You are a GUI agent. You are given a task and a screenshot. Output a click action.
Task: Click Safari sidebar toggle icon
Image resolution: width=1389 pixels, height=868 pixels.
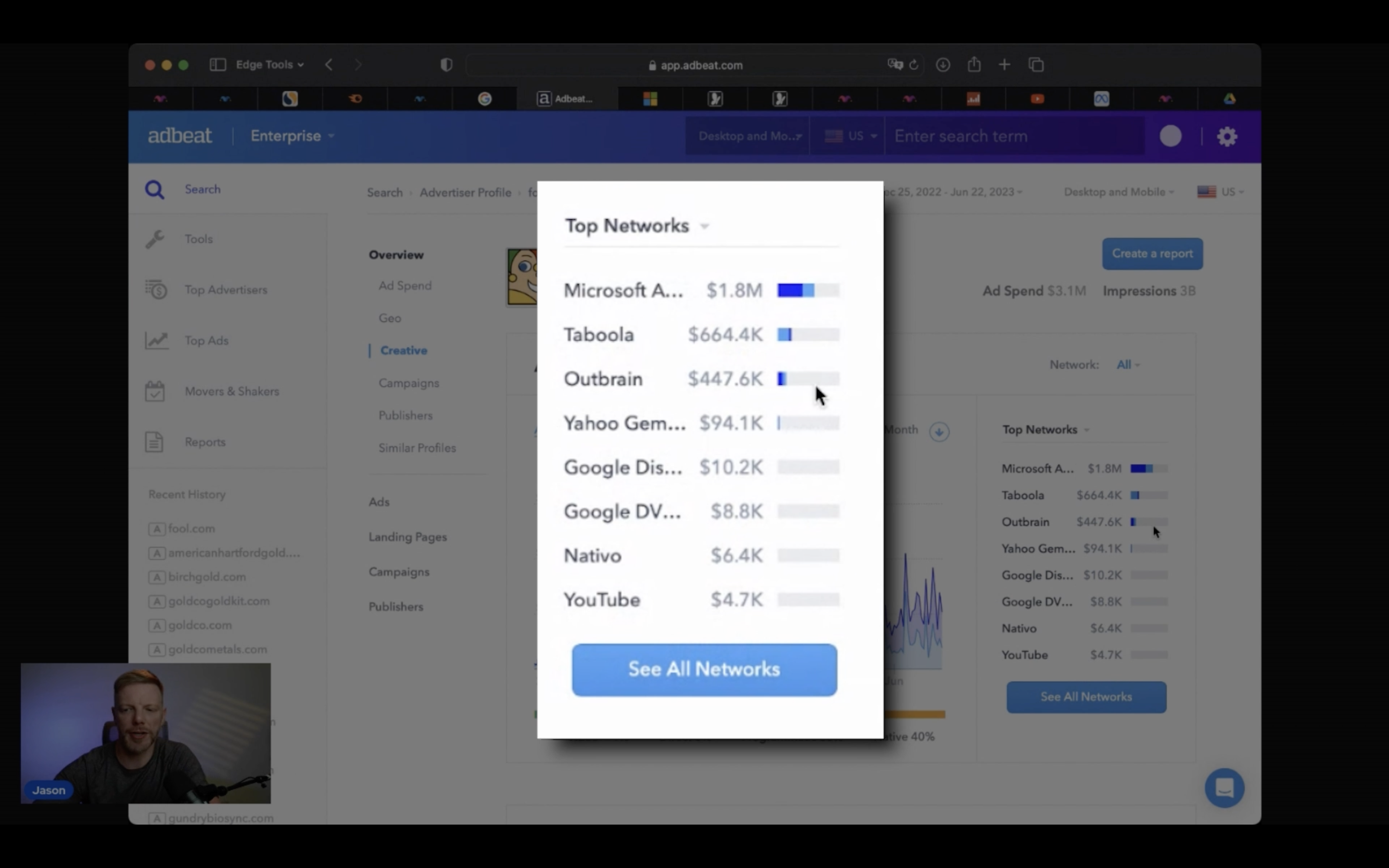click(x=218, y=65)
